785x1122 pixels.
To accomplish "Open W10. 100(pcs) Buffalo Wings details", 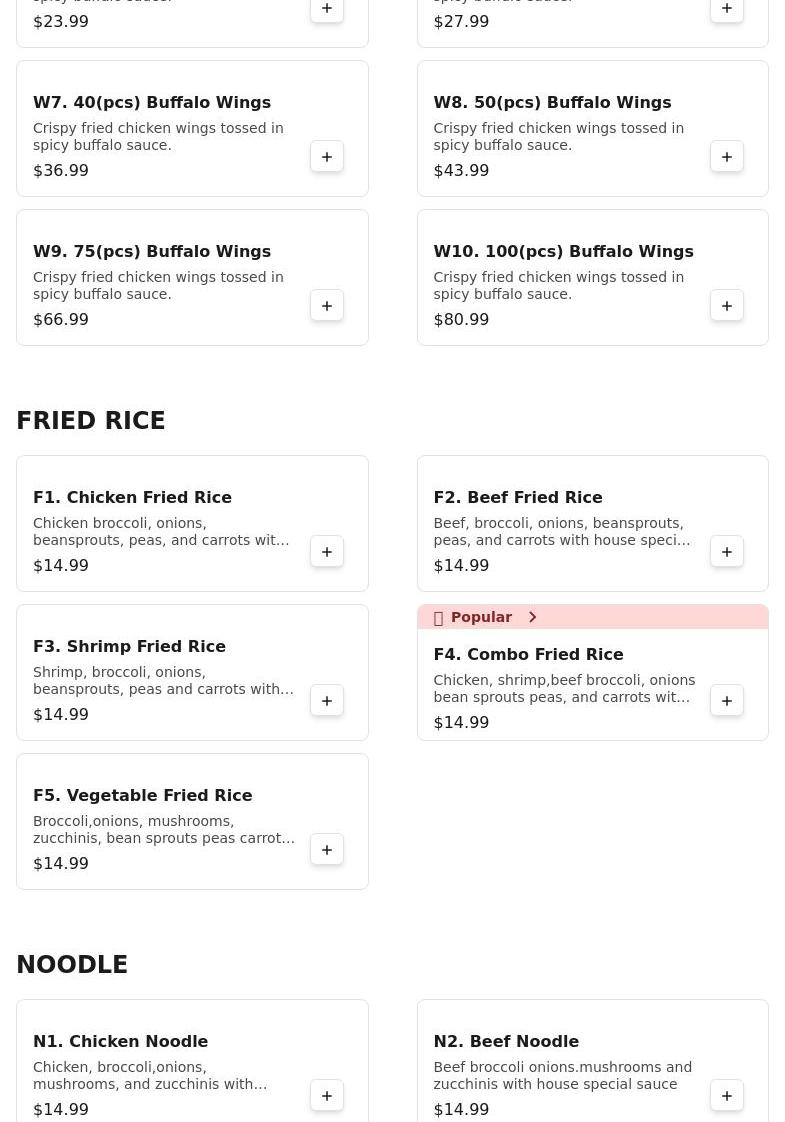I will tap(563, 251).
